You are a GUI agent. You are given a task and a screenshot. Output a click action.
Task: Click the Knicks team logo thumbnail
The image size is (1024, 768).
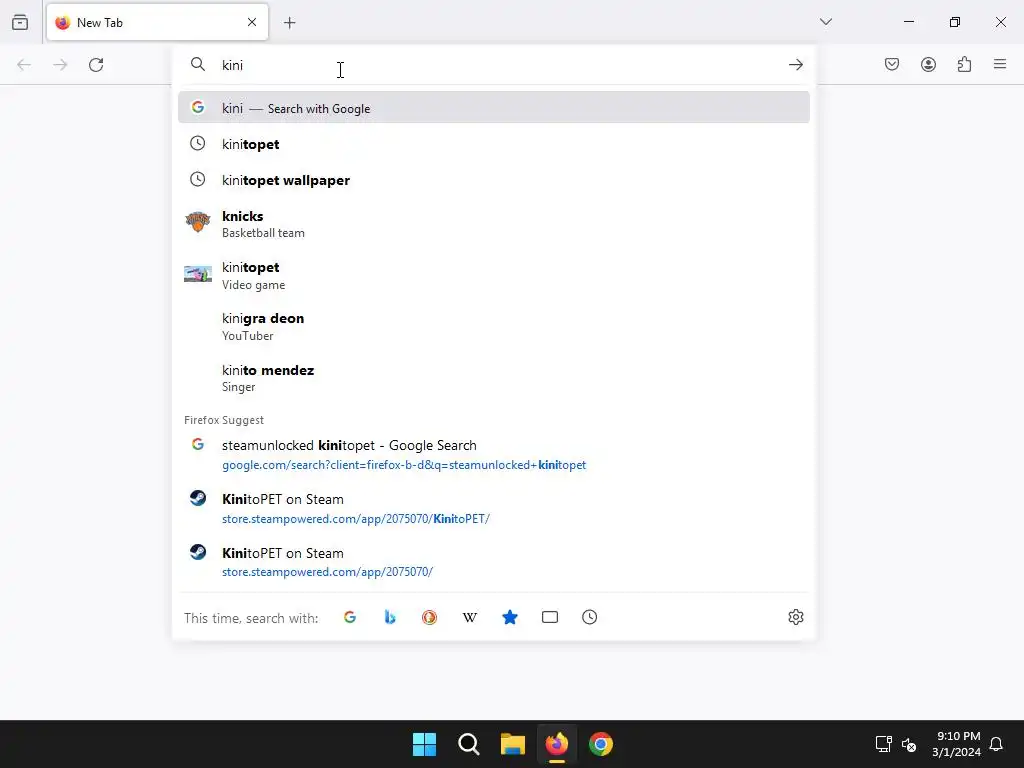[x=198, y=222]
